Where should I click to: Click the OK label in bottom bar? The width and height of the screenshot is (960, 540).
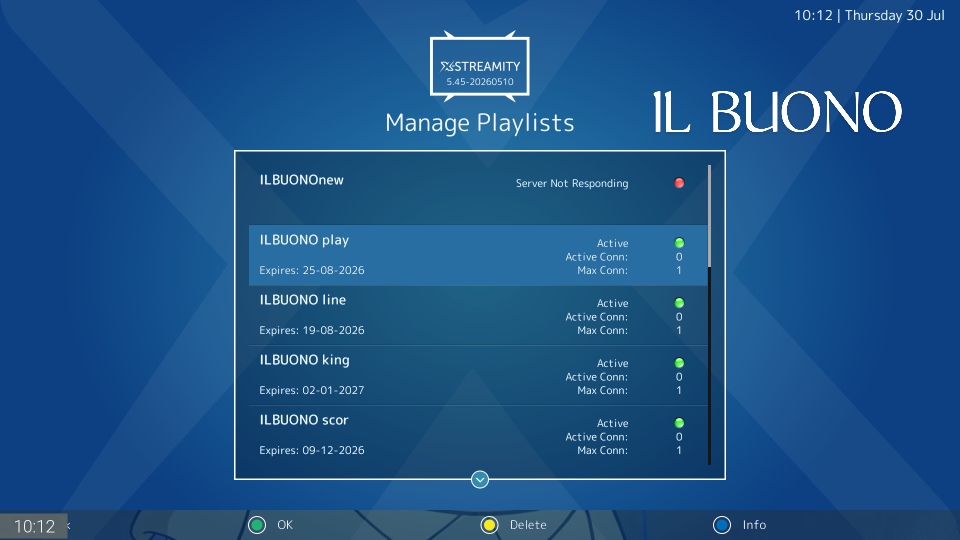[285, 525]
